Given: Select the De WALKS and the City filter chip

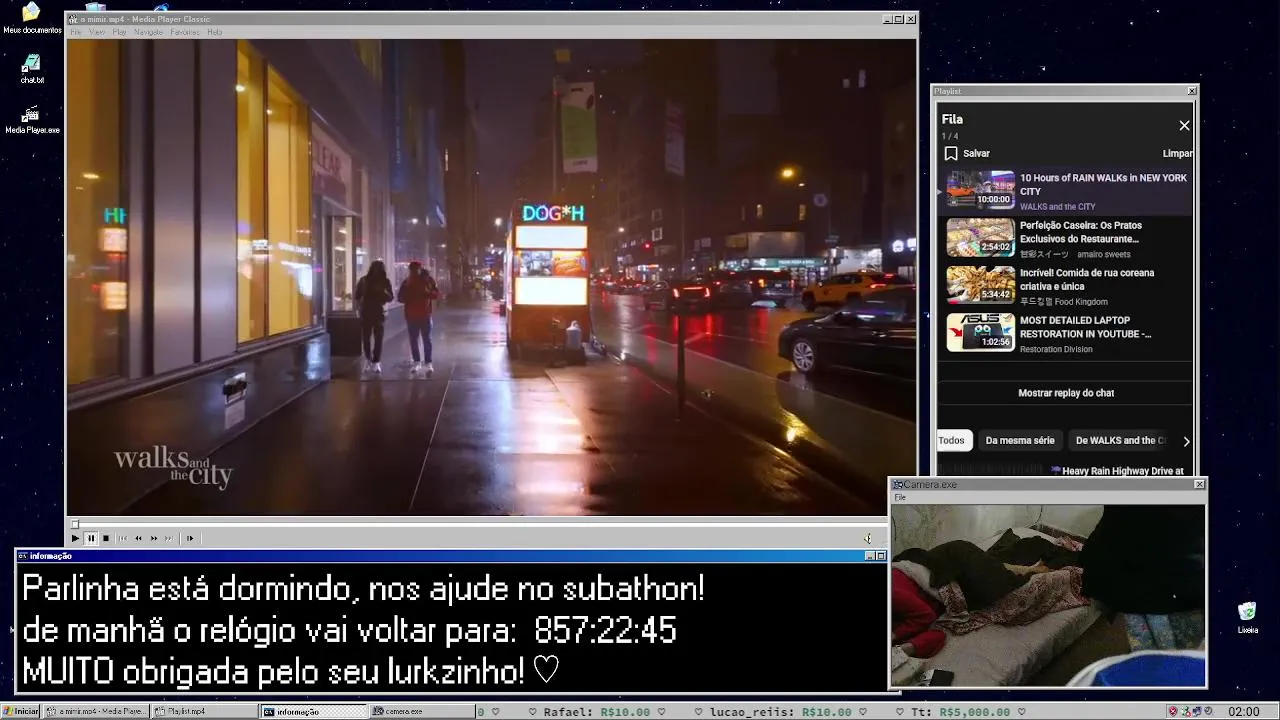Looking at the screenshot, I should coord(1120,440).
